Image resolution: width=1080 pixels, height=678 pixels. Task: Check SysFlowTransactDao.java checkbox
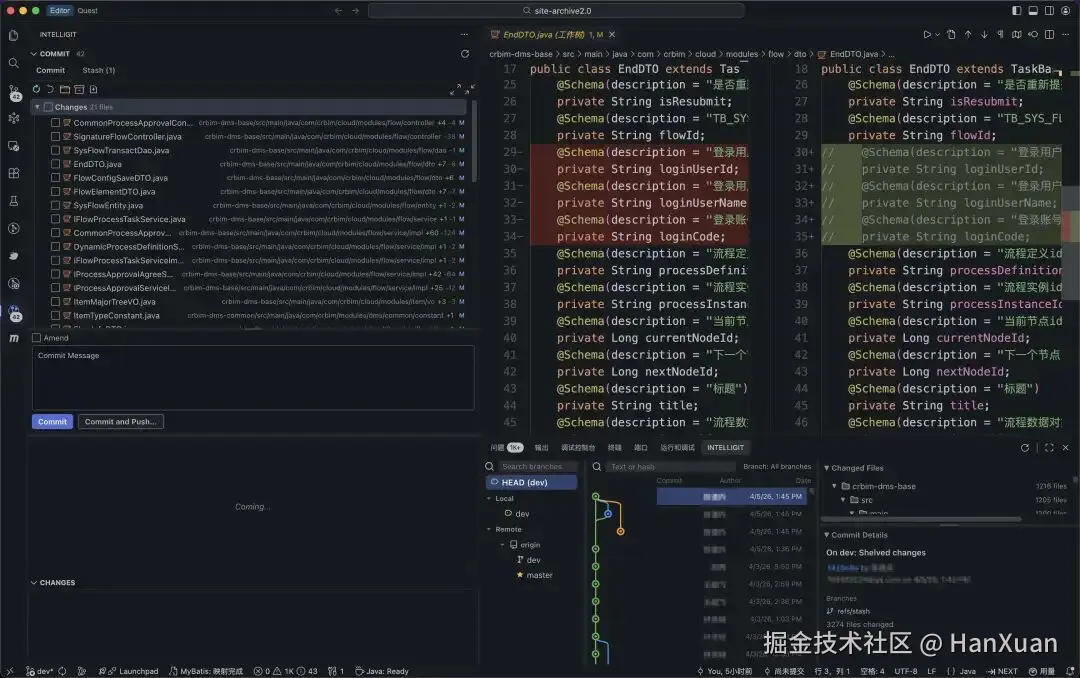[56, 150]
